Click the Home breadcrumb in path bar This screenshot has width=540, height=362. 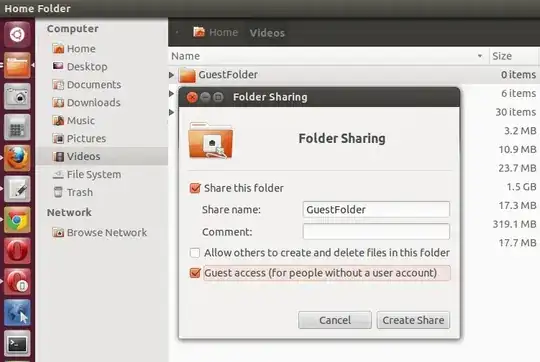216,32
